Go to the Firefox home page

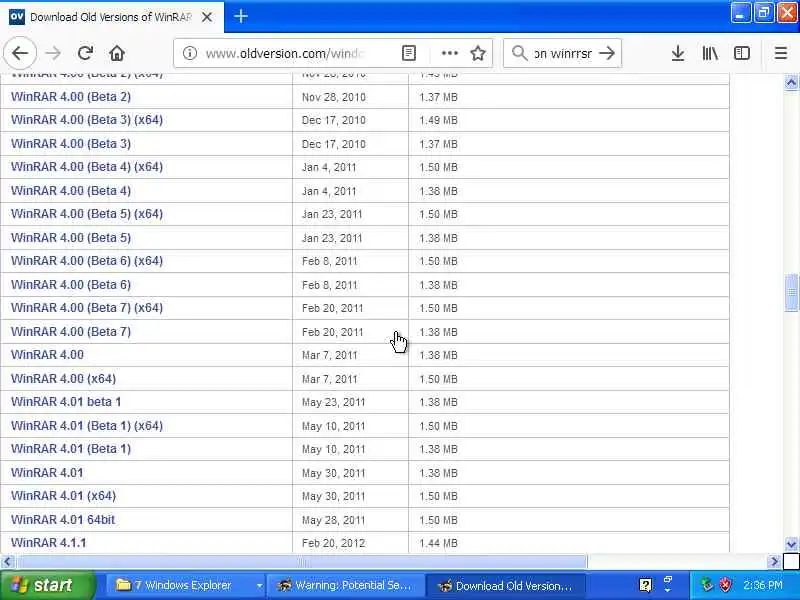tap(117, 53)
